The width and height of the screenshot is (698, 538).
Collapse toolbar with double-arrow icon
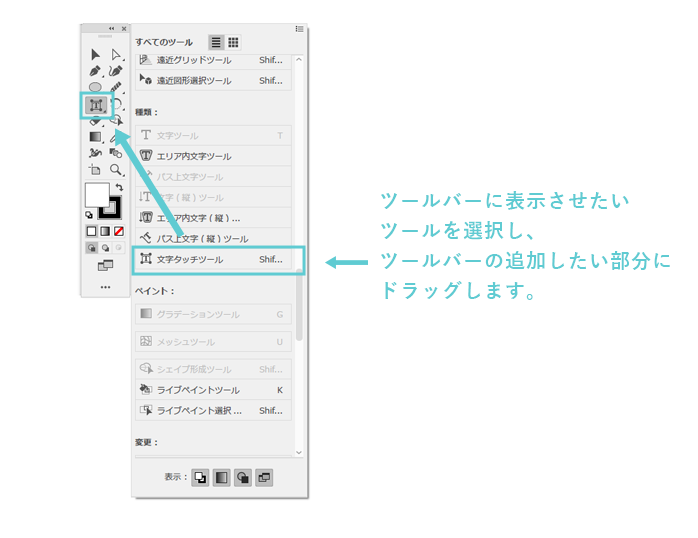point(111,29)
